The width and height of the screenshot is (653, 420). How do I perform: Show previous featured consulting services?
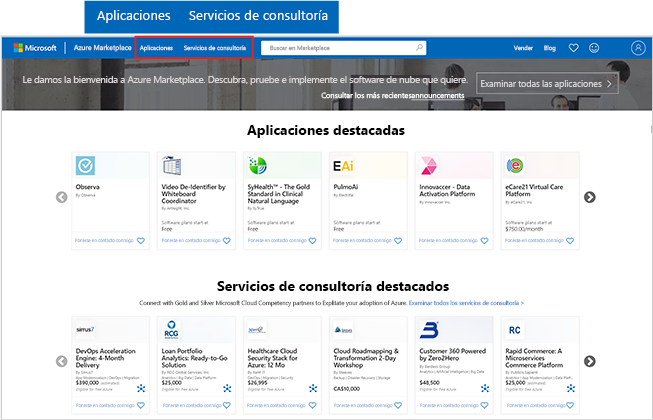62,361
